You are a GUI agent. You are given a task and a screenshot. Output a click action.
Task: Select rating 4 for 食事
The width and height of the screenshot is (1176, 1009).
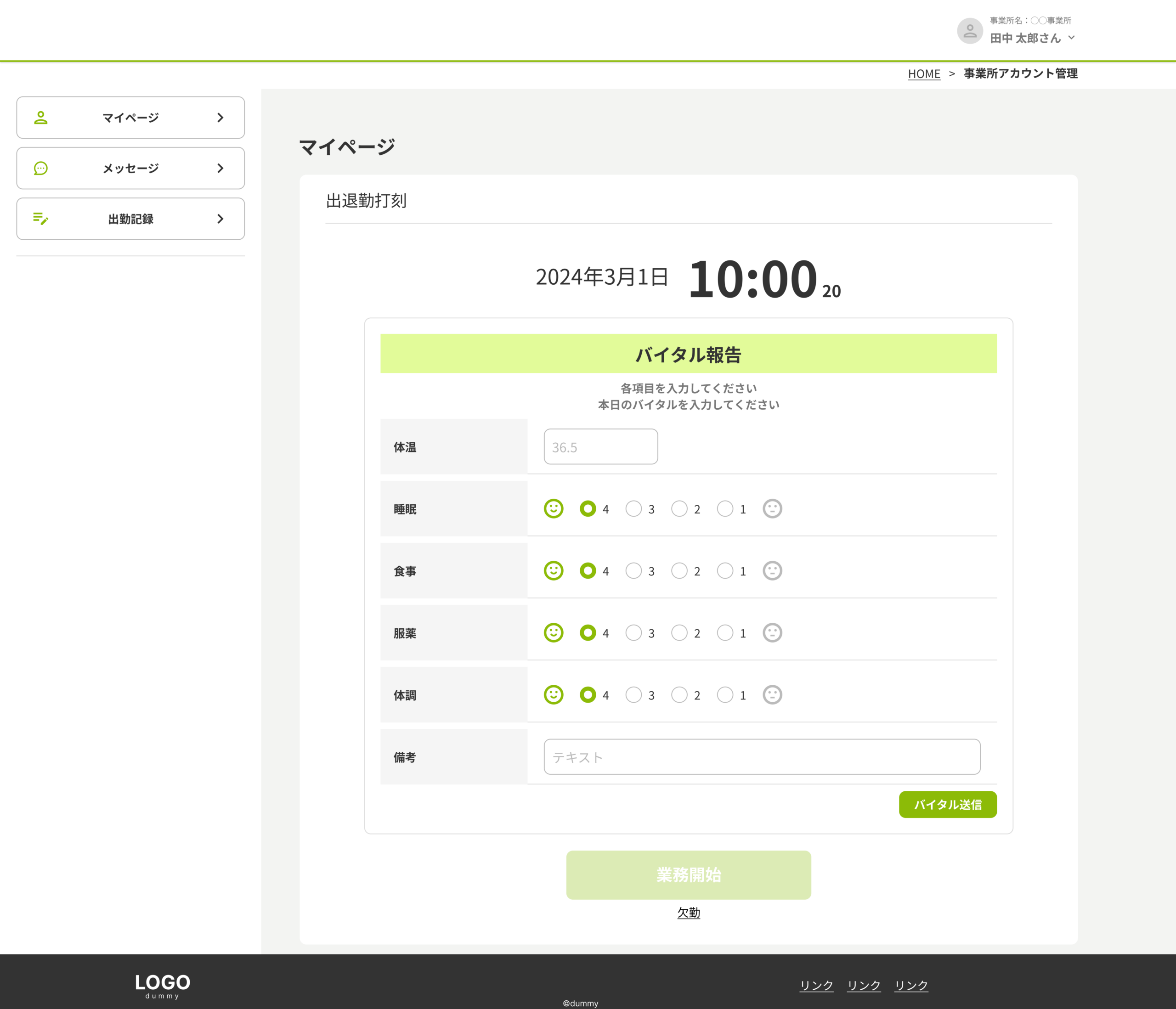coord(588,570)
